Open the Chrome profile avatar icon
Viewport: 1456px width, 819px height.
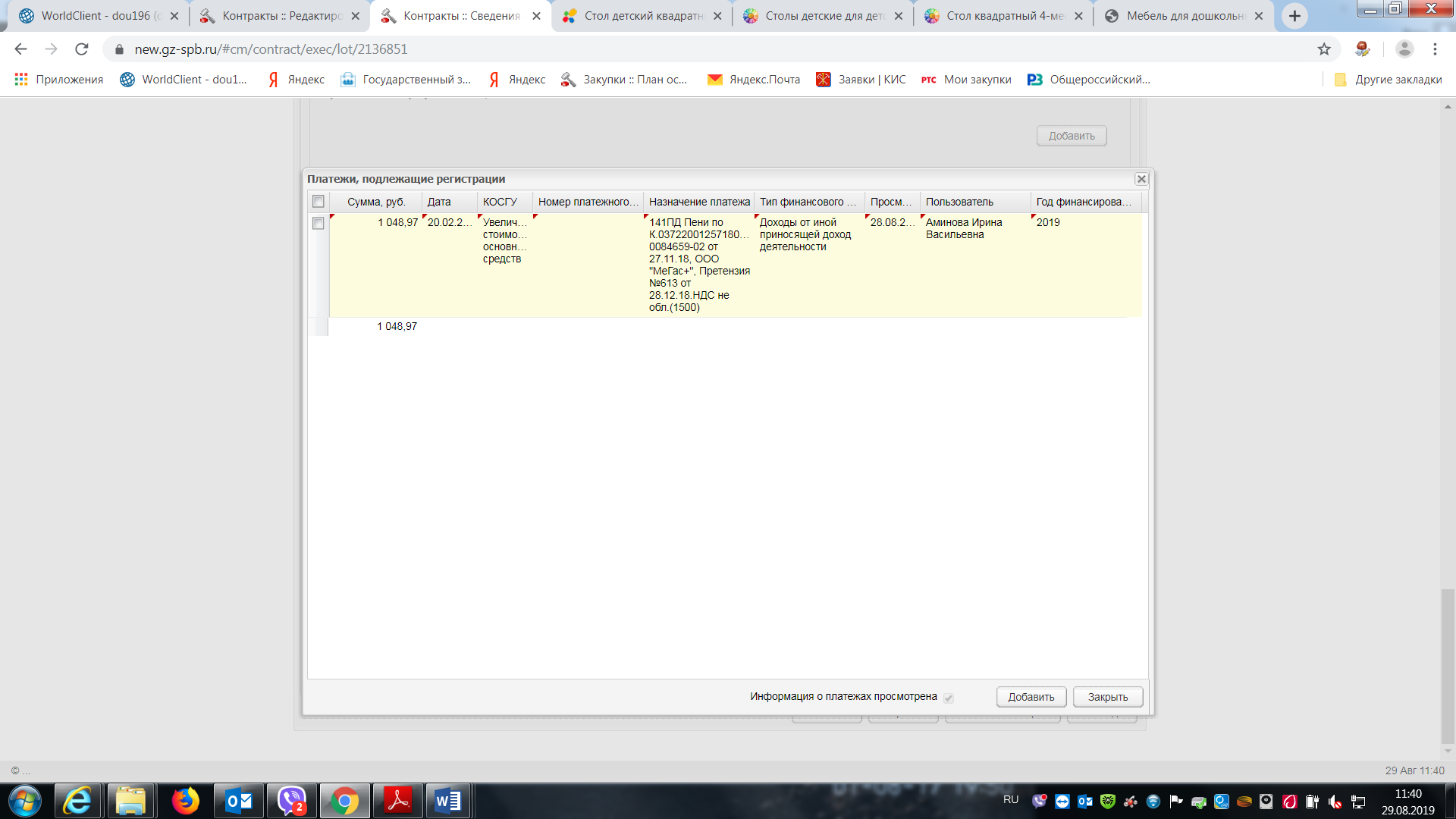tap(1404, 49)
